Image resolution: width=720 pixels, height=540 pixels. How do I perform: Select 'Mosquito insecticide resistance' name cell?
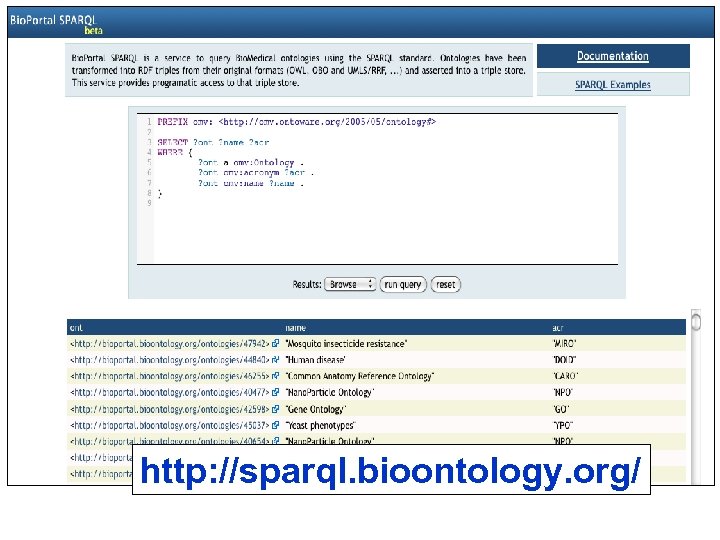[x=346, y=343]
